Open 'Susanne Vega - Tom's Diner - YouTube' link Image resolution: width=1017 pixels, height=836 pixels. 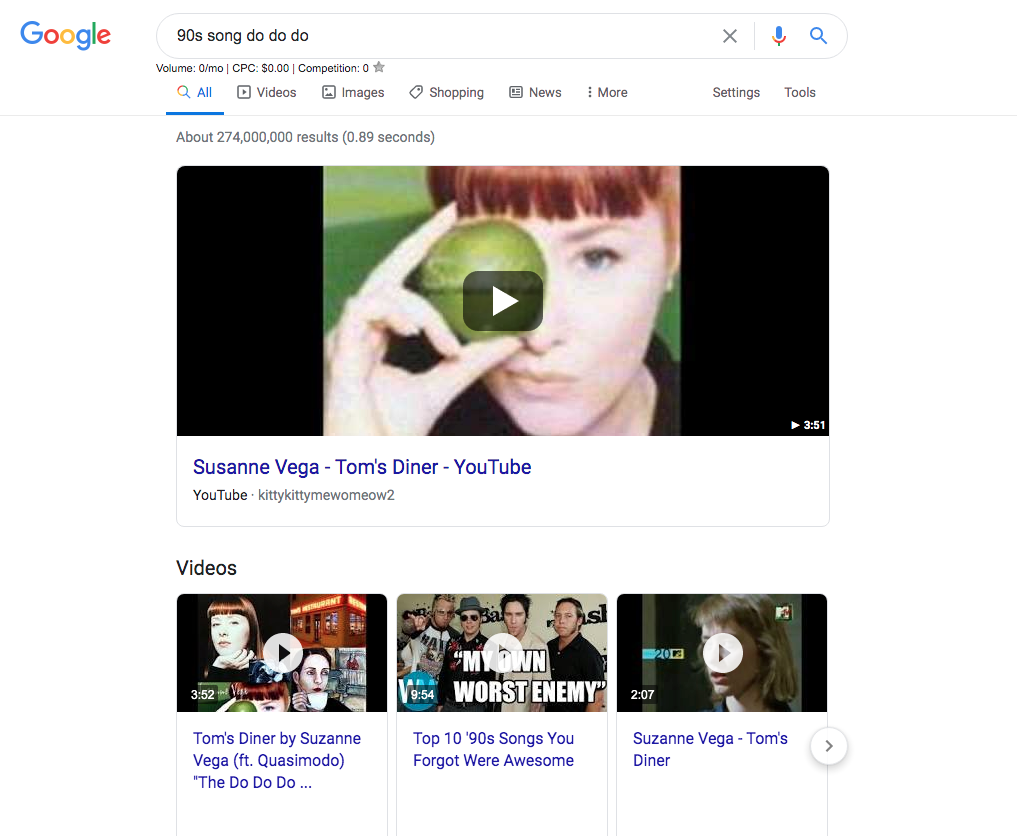click(362, 467)
